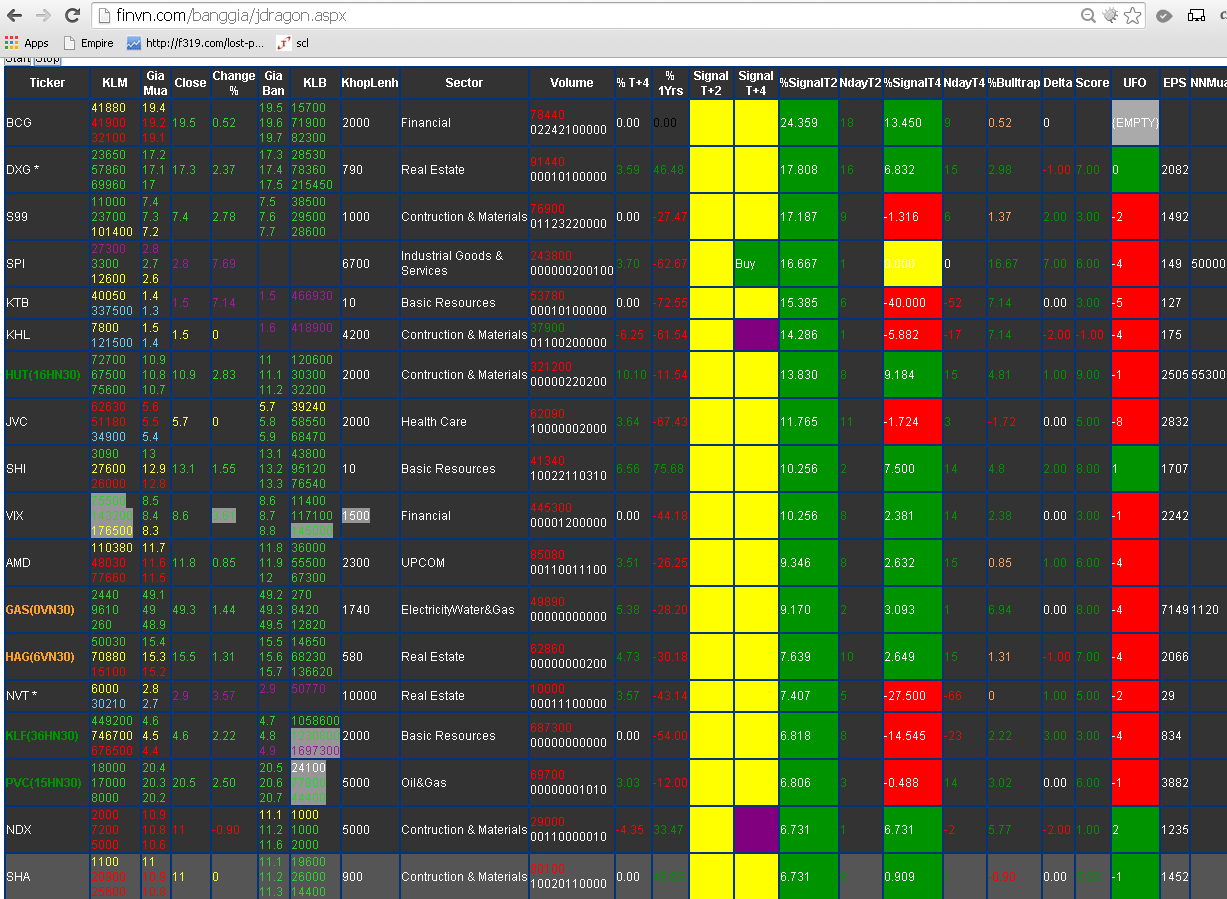The width and height of the screenshot is (1227, 899).
Task: Click the %SignalT4 column header
Action: (912, 83)
